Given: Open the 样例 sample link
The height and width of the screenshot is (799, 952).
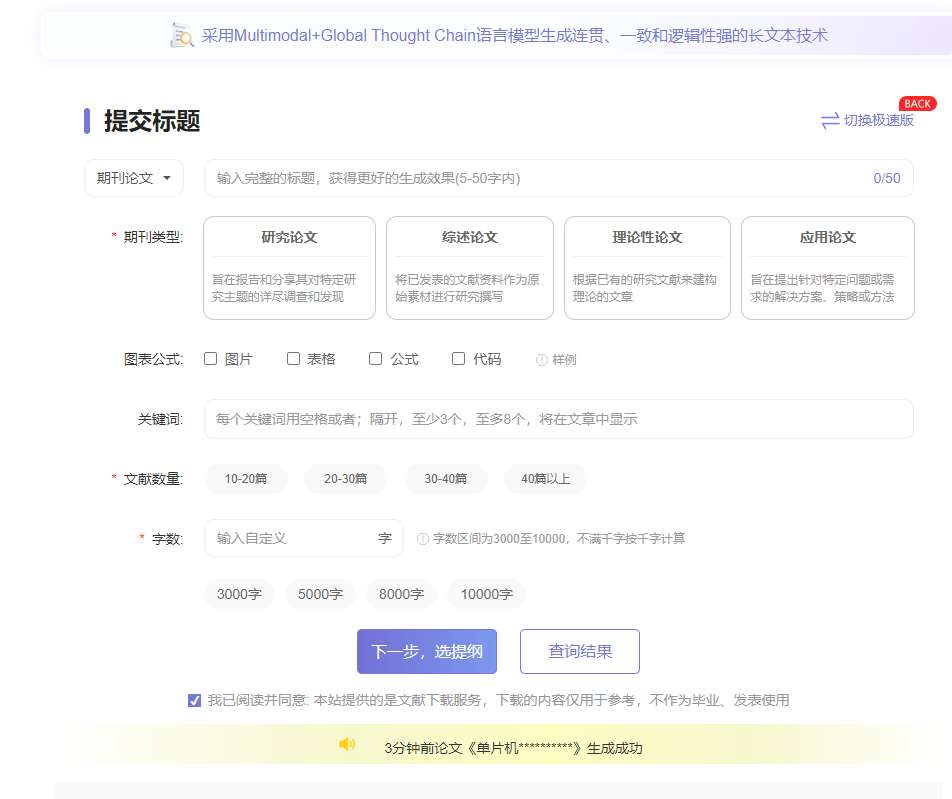Looking at the screenshot, I should pyautogui.click(x=564, y=360).
